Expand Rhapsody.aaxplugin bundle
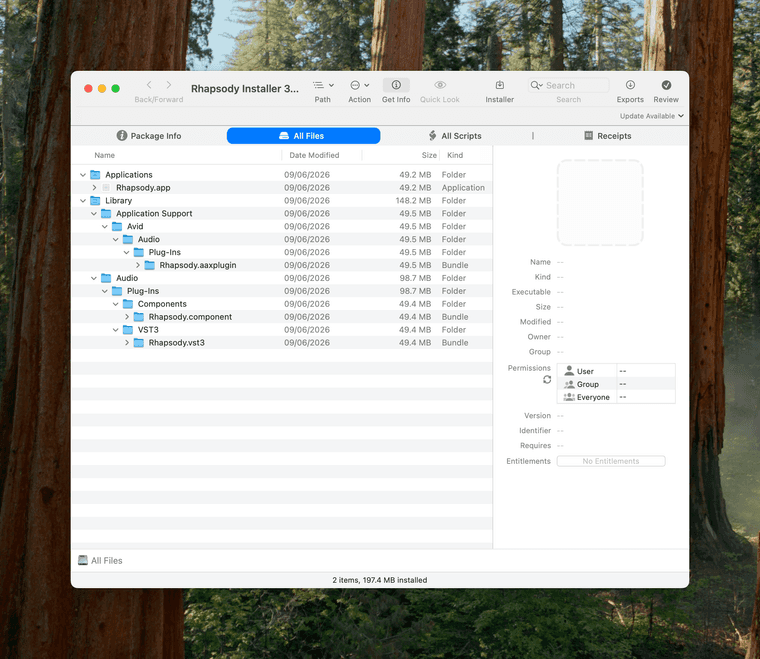Image resolution: width=760 pixels, height=659 pixels. 138,265
